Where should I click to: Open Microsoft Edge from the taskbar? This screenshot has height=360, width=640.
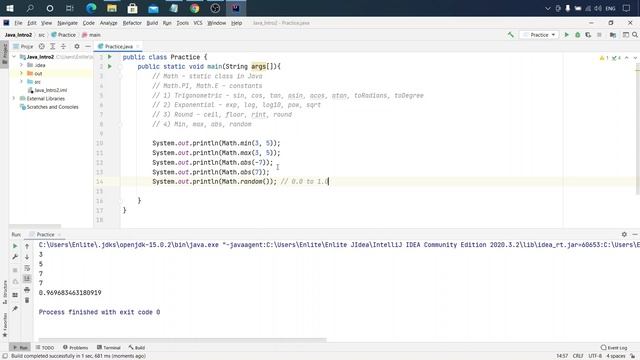click(91, 8)
